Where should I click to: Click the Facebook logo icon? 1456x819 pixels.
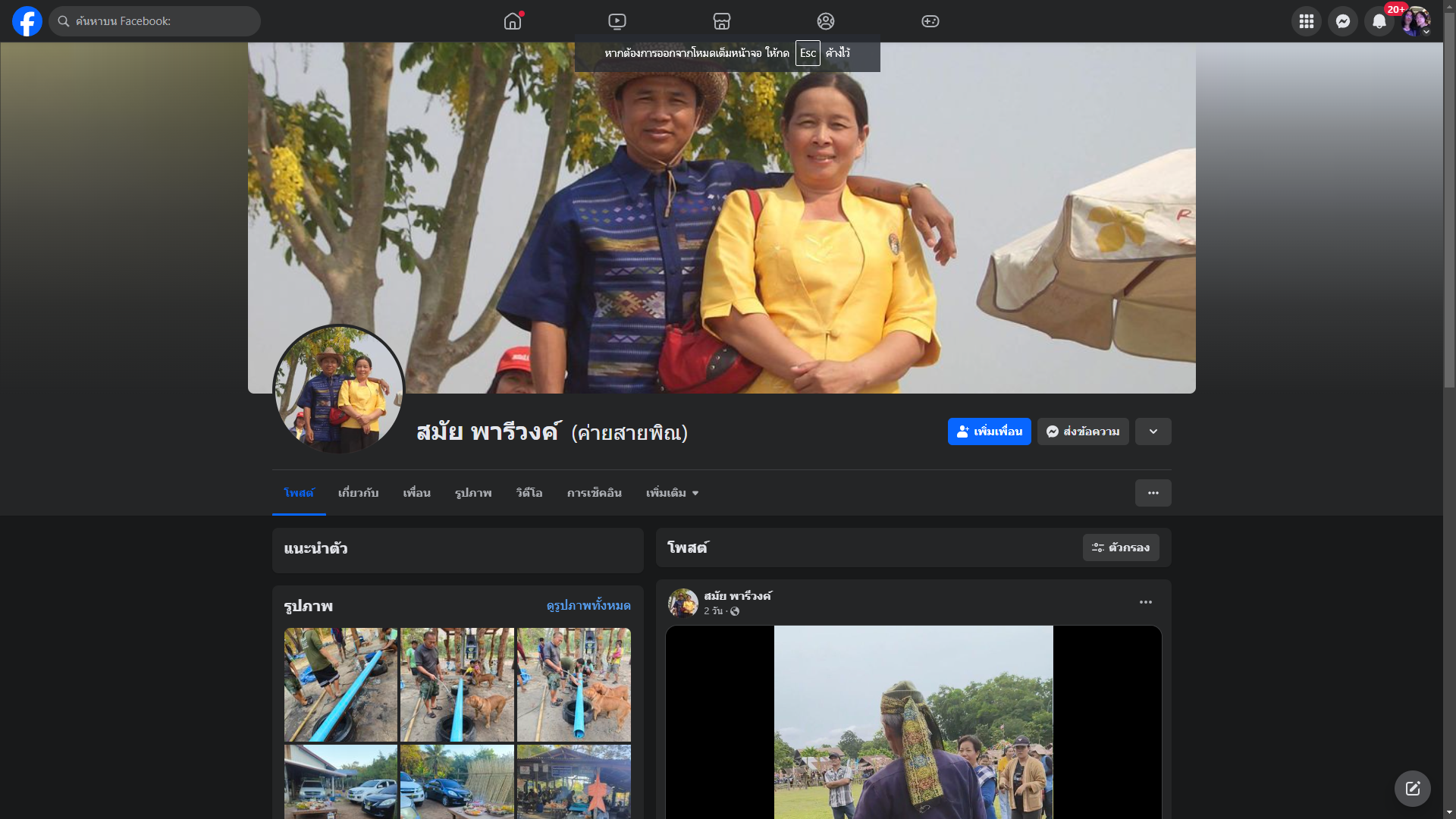27,21
